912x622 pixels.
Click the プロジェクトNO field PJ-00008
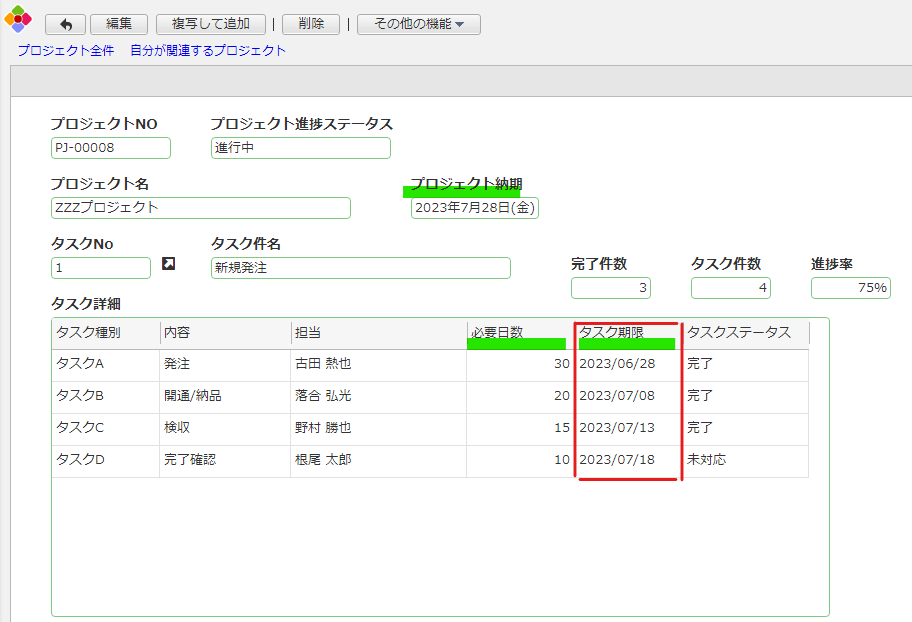coord(110,148)
